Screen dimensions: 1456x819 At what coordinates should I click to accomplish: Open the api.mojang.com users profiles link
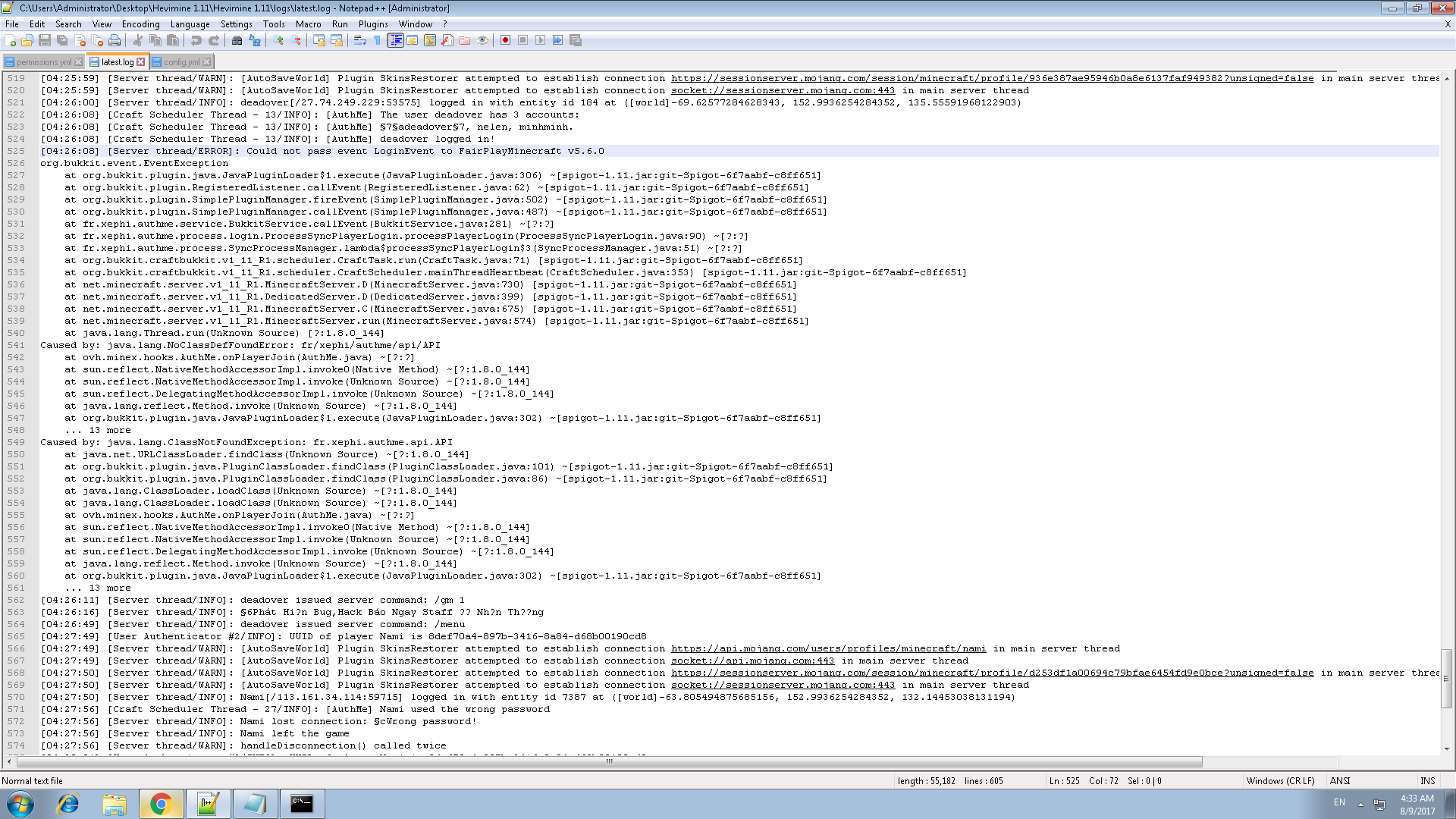tap(828, 649)
